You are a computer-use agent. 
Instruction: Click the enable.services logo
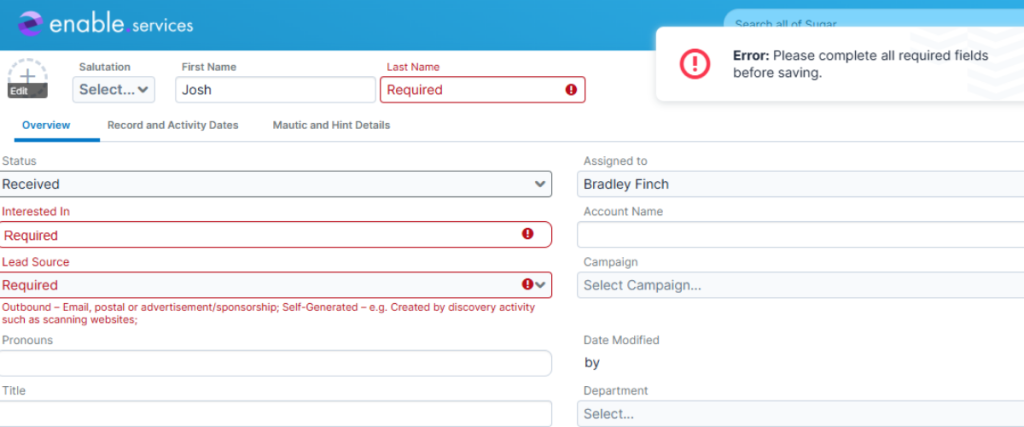pos(104,25)
